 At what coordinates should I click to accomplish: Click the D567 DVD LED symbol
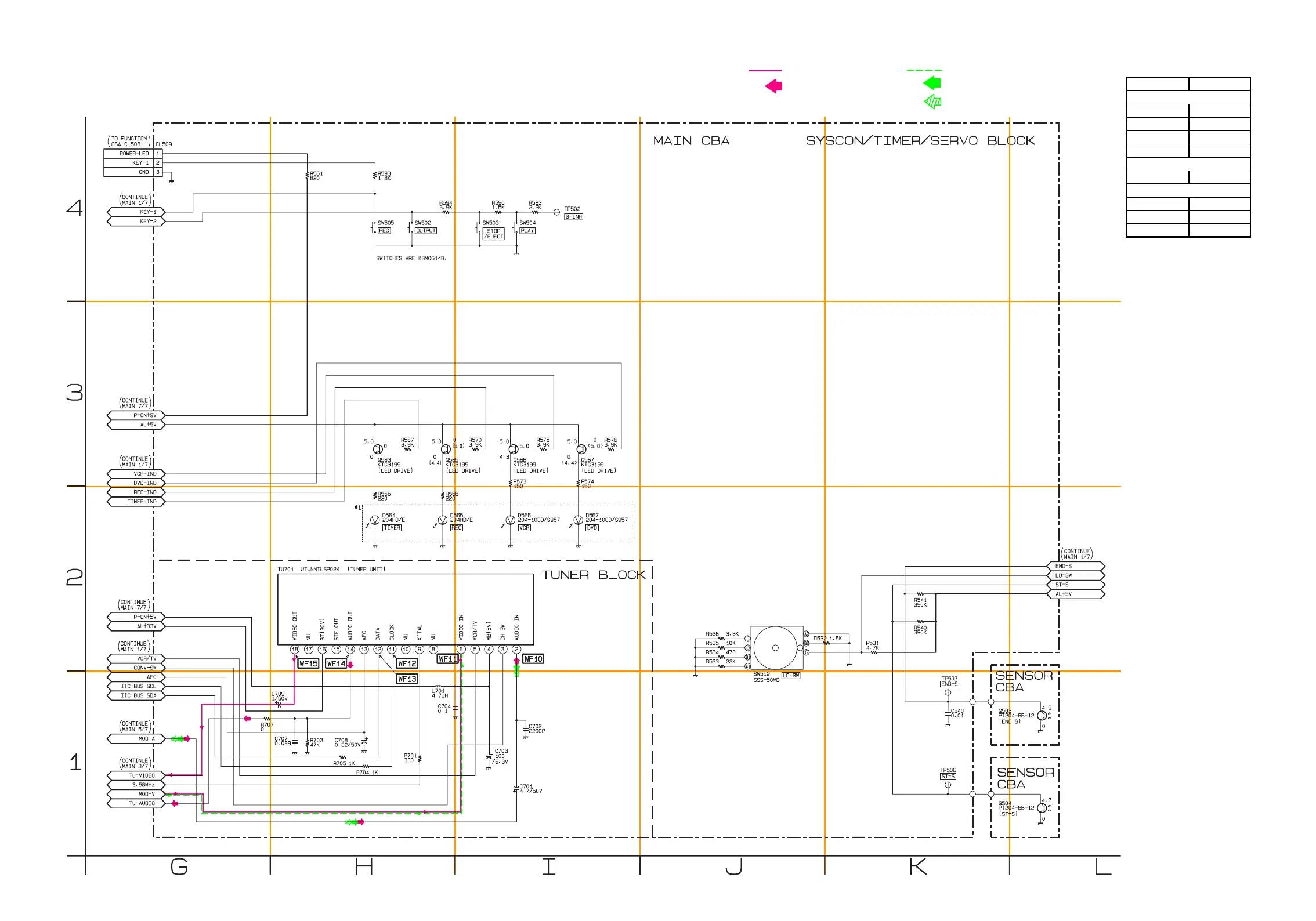(x=578, y=520)
